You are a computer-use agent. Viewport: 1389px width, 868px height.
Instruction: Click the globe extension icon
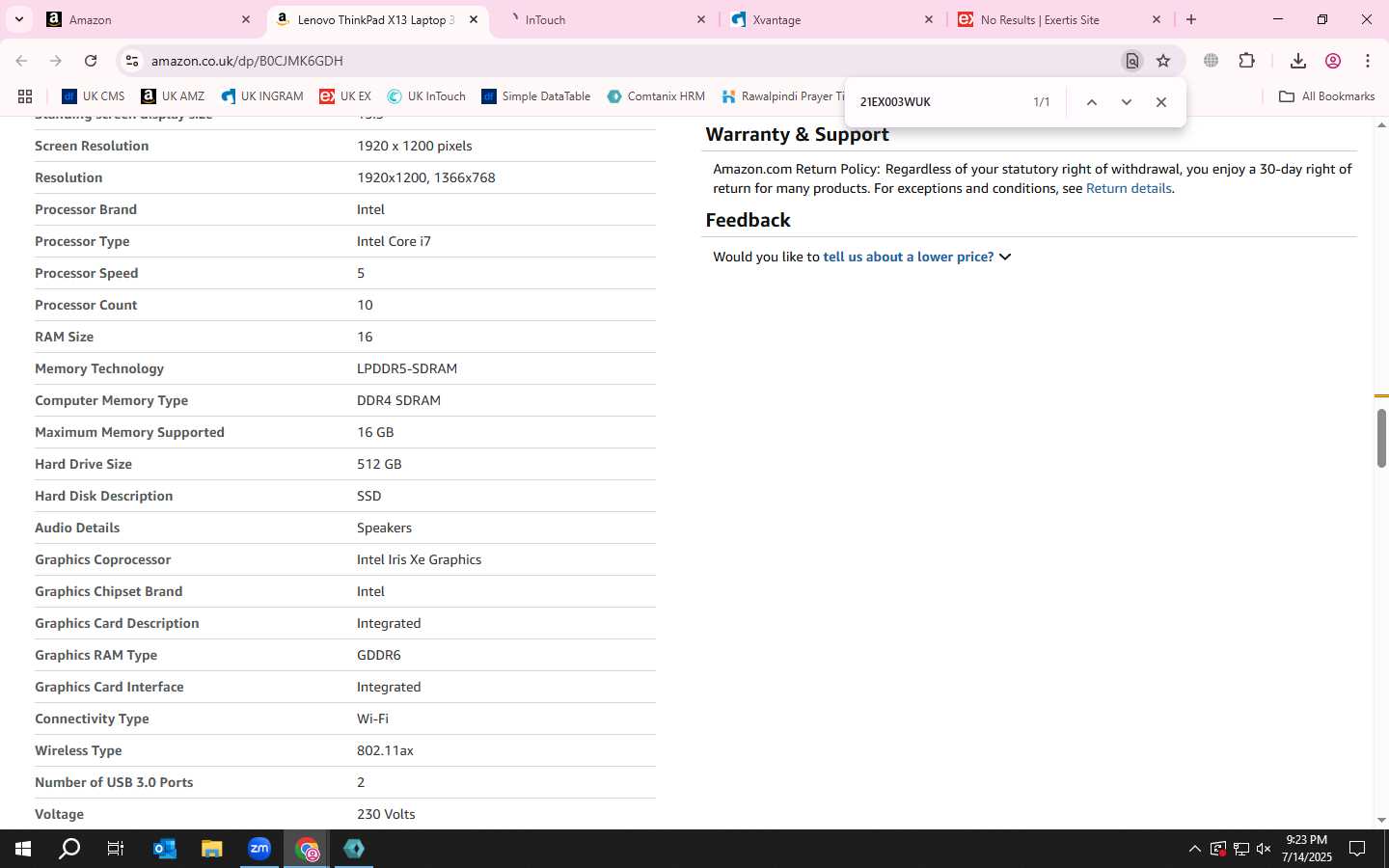click(1212, 61)
